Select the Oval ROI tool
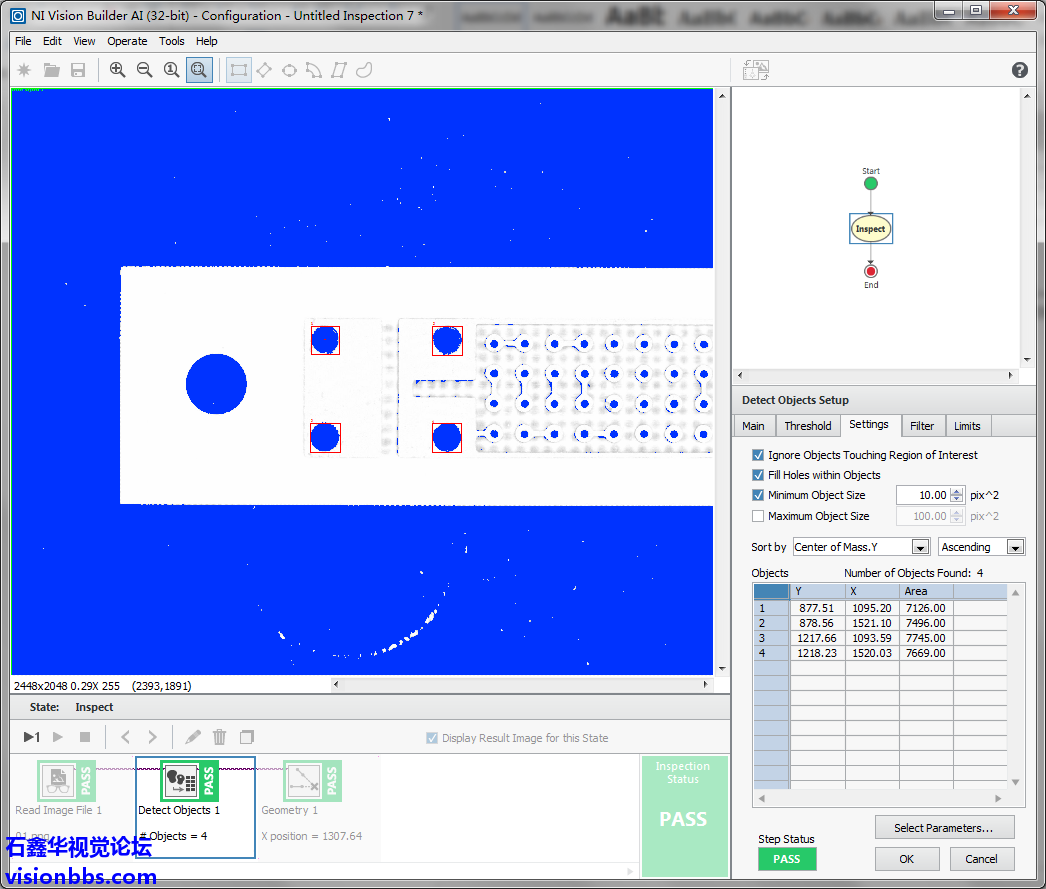The width and height of the screenshot is (1046, 889). pos(289,70)
